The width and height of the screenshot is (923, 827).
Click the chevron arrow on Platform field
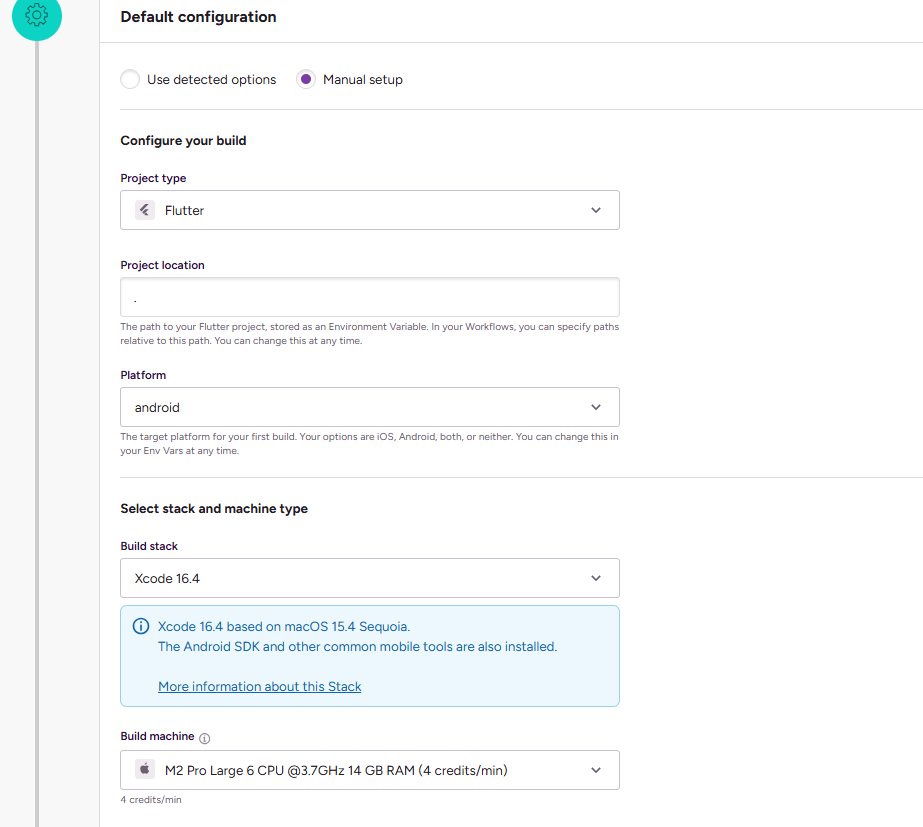click(x=596, y=407)
